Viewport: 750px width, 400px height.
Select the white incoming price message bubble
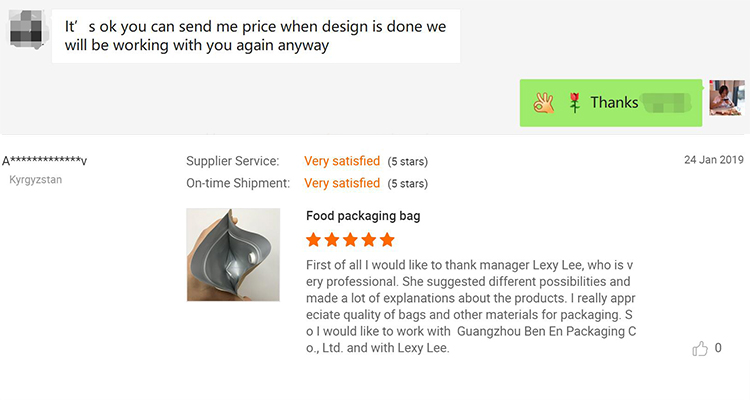pos(256,36)
